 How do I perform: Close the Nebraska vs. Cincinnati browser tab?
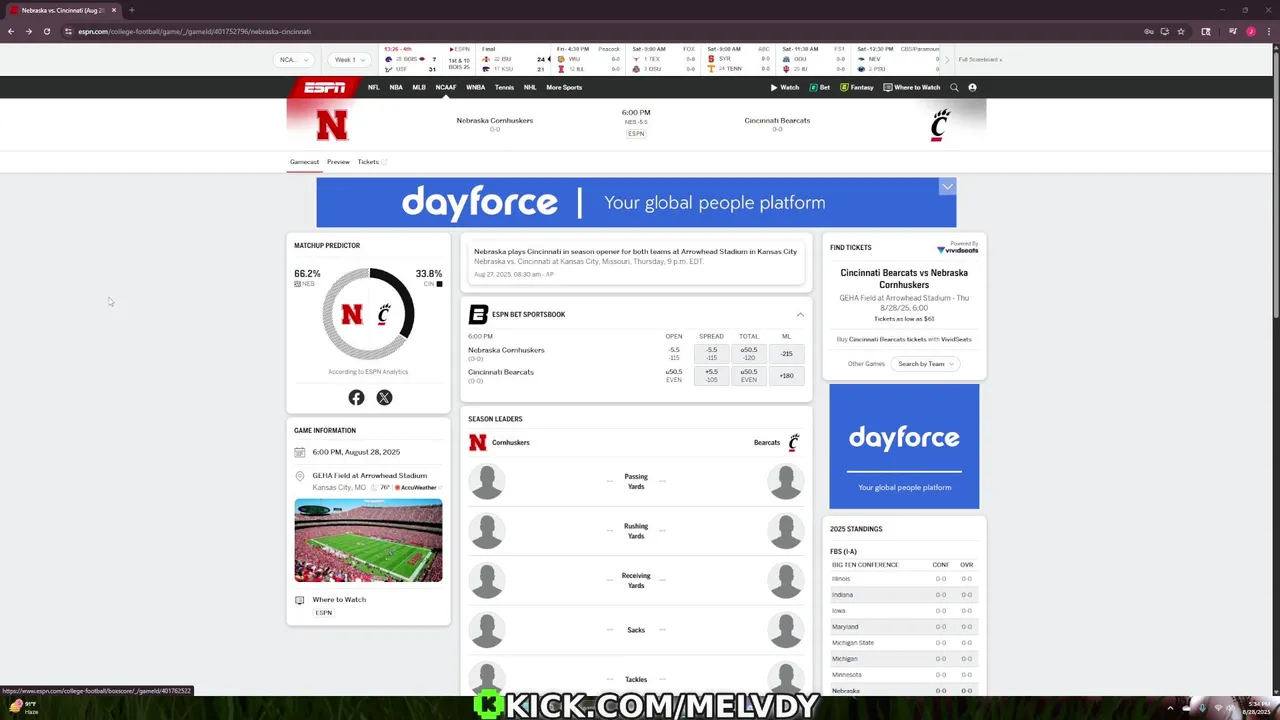(113, 10)
